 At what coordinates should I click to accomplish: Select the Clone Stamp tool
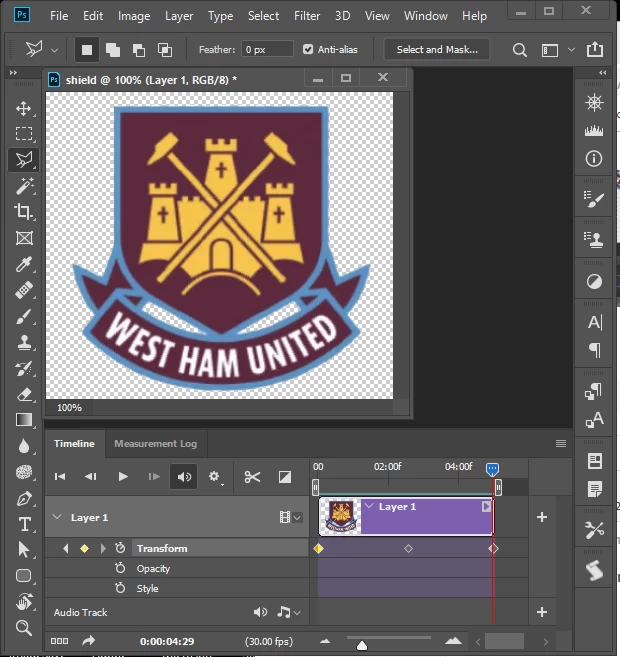23,342
